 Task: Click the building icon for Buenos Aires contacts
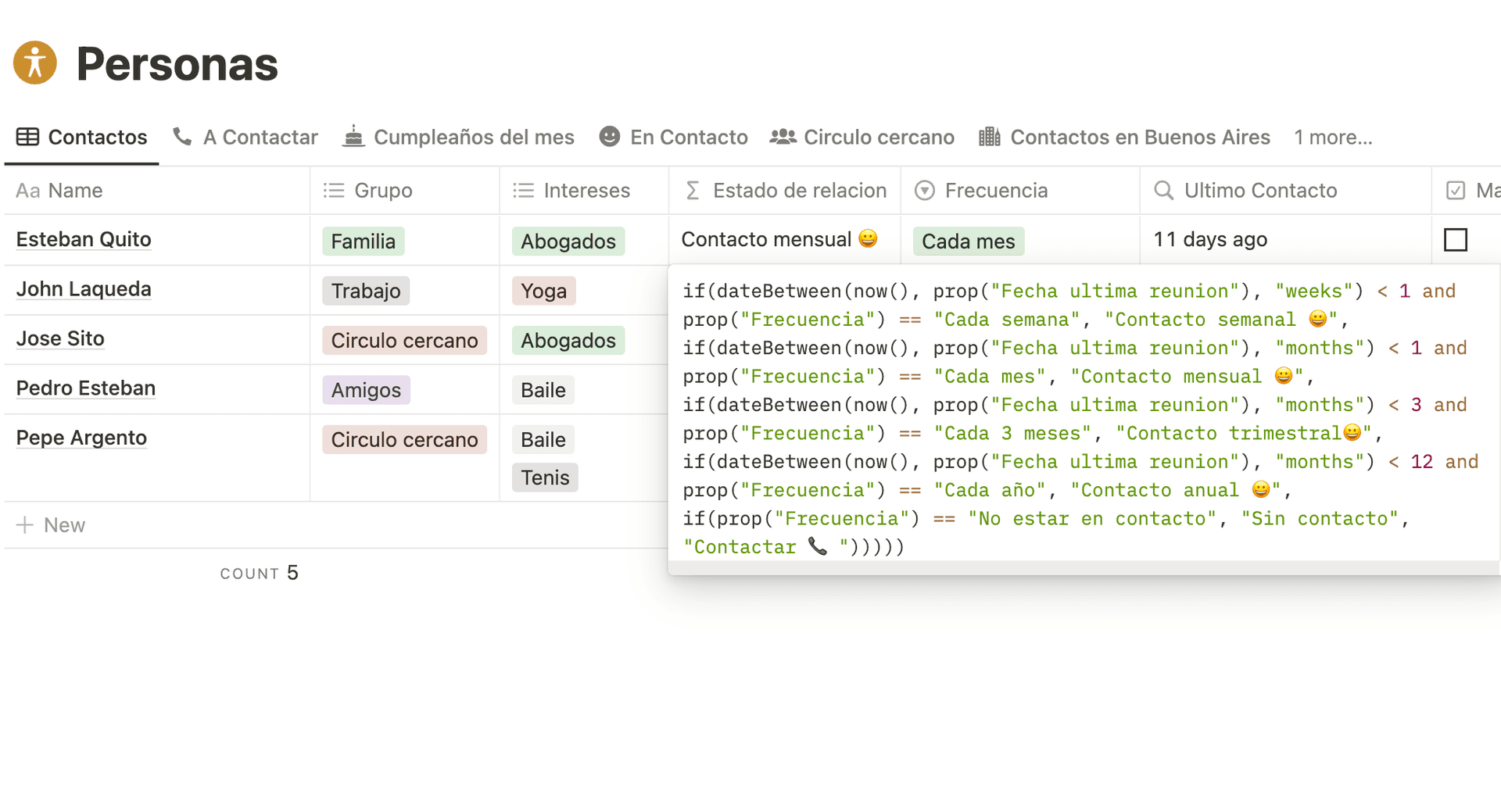pos(989,137)
